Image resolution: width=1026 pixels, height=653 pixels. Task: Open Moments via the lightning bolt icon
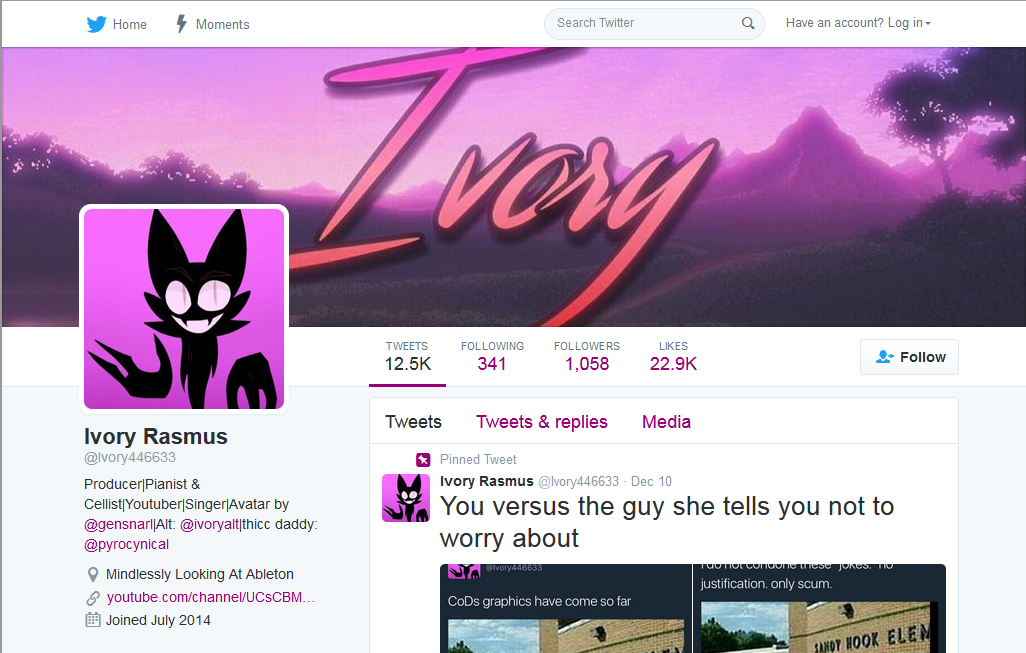point(181,24)
